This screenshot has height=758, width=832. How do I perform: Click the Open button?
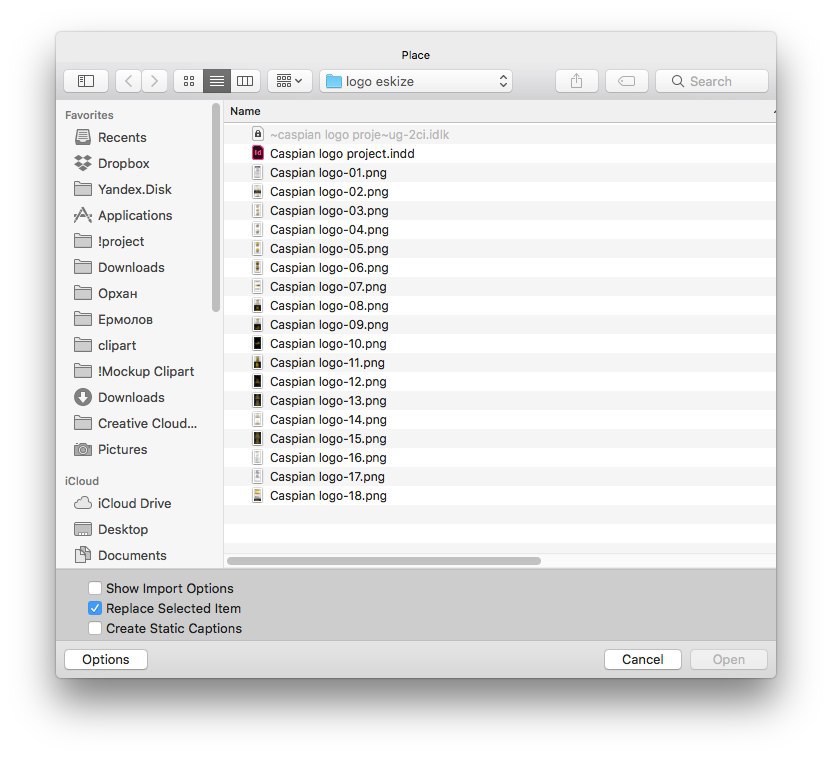(729, 659)
